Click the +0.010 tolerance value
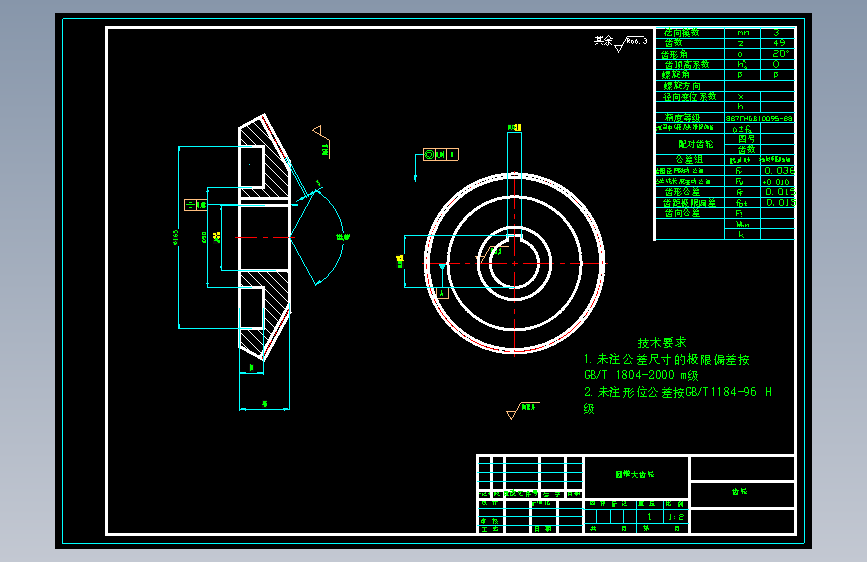The height and width of the screenshot is (562, 867). (776, 181)
